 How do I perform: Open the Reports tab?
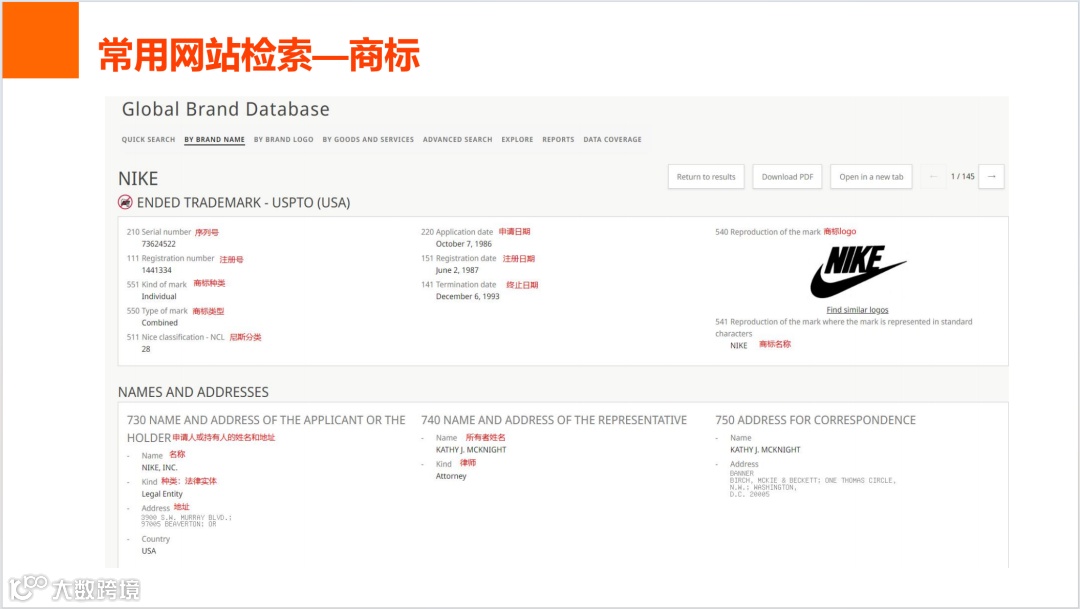[558, 139]
